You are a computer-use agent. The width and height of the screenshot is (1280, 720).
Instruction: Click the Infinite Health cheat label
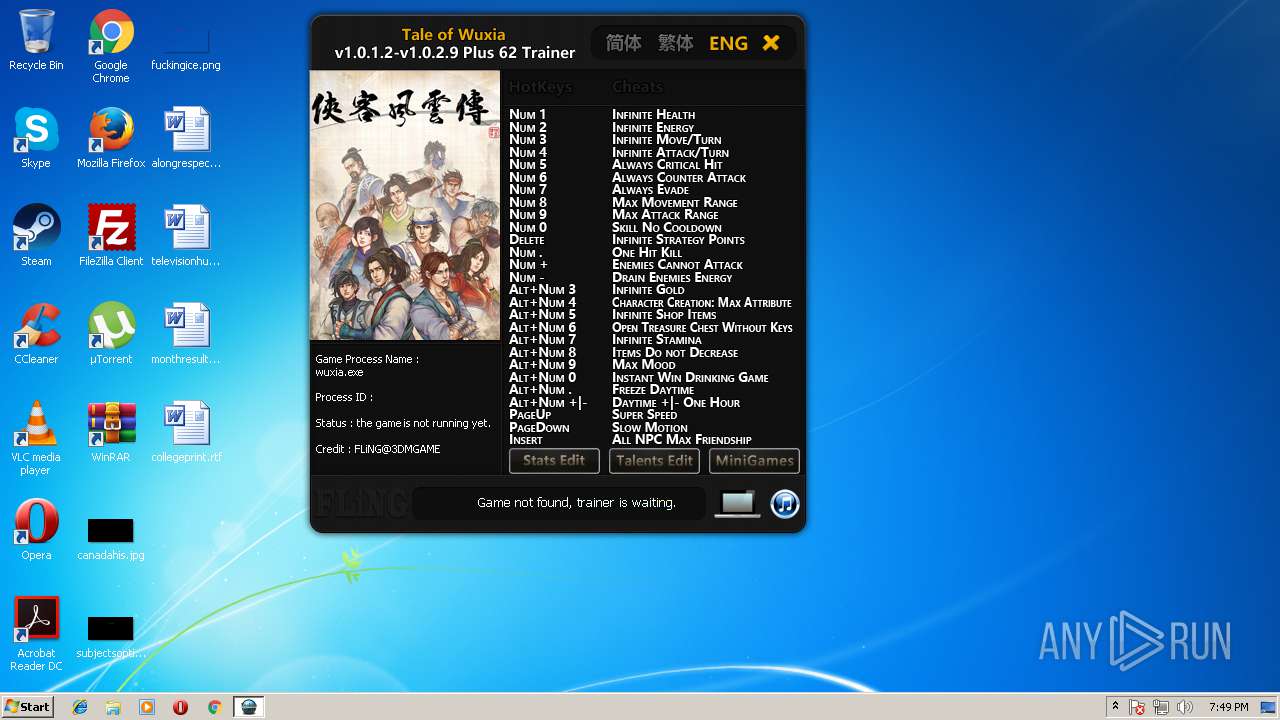coord(653,115)
